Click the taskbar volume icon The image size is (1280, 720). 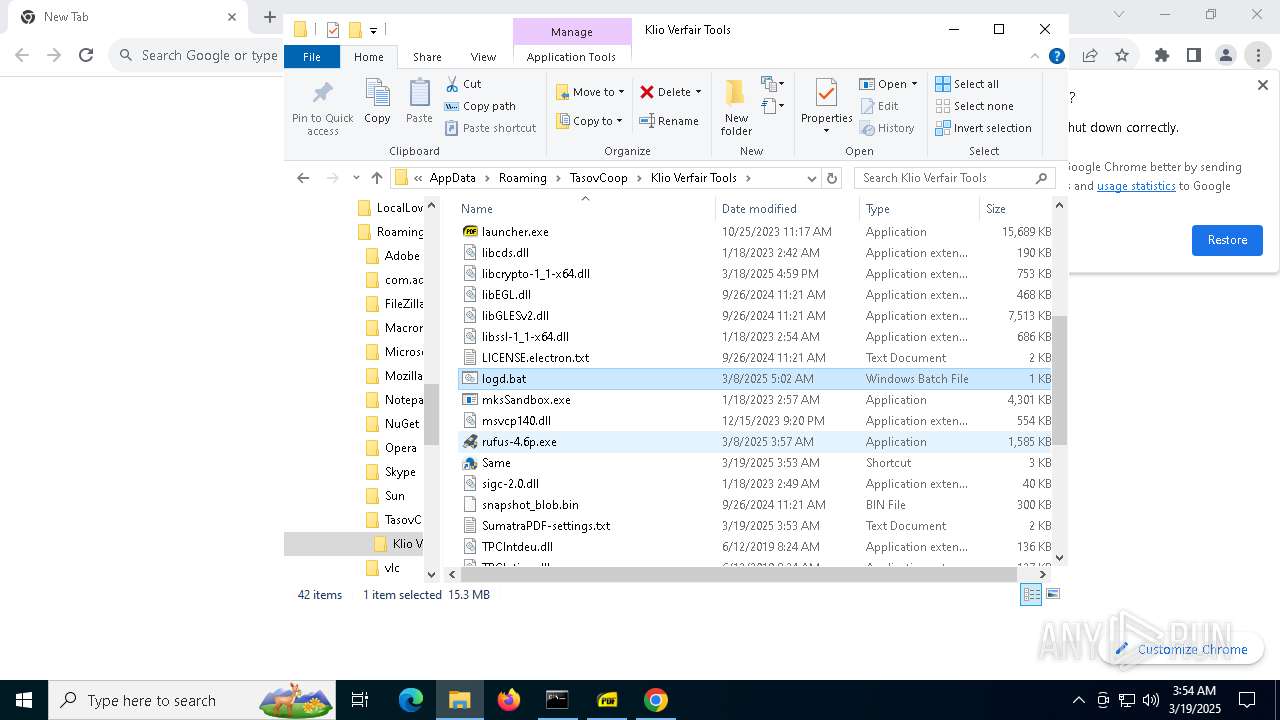point(1151,700)
